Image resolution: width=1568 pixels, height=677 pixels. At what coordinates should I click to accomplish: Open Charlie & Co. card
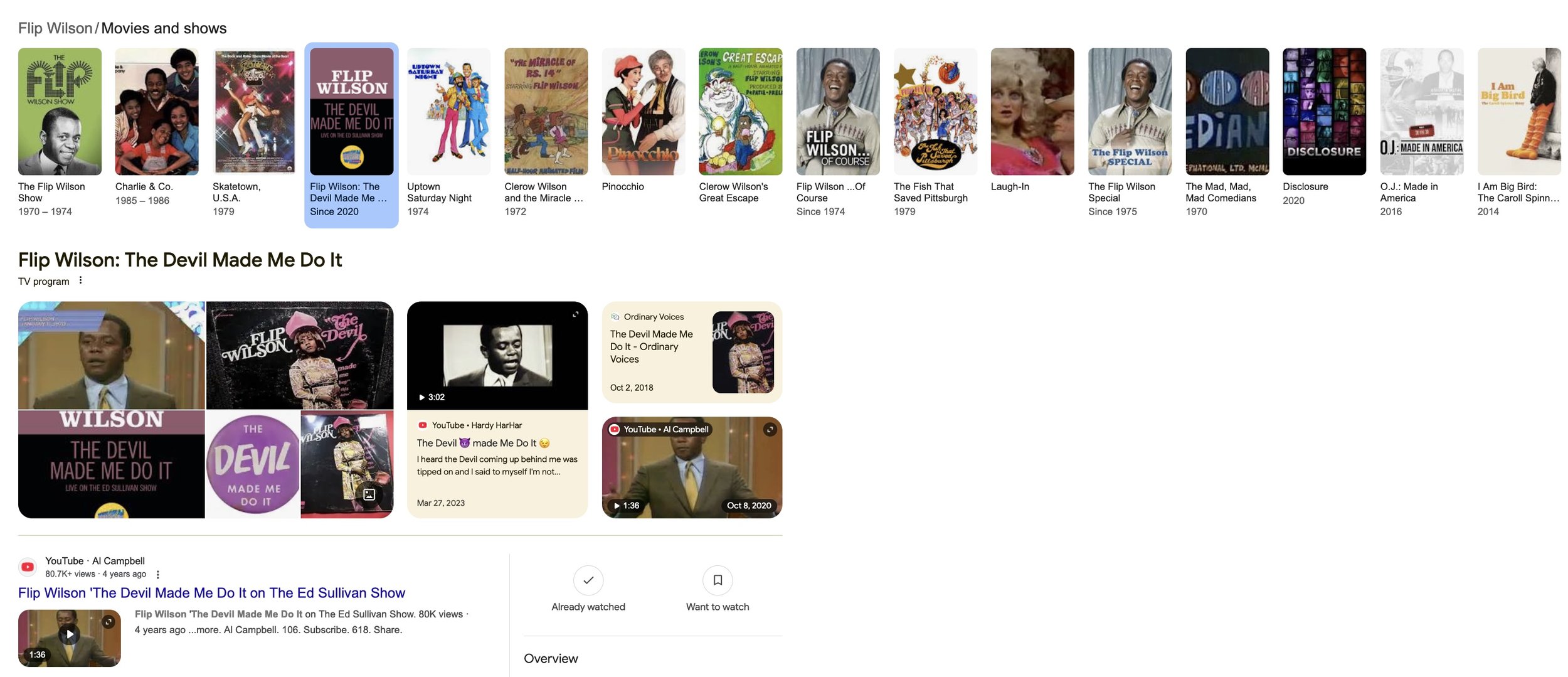coord(157,127)
